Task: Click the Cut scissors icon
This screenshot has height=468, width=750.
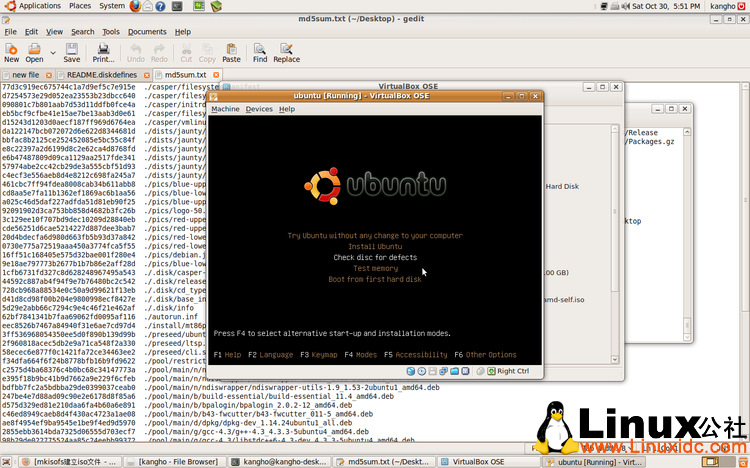Action: point(186,53)
